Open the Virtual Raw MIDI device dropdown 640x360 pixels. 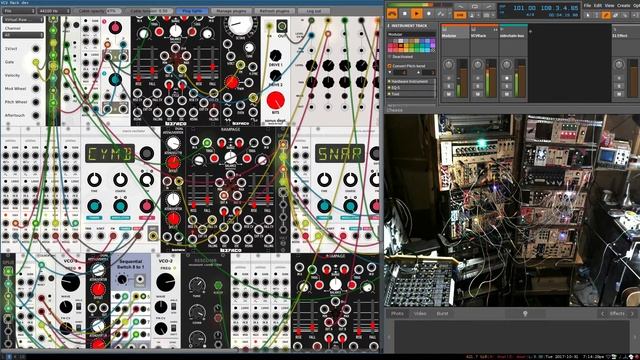coord(23,20)
